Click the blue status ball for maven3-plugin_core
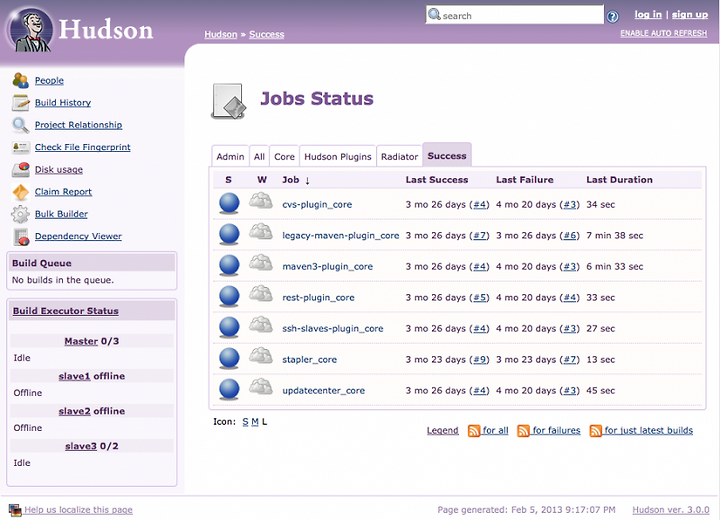Screen dimensions: 720x520 229,265
